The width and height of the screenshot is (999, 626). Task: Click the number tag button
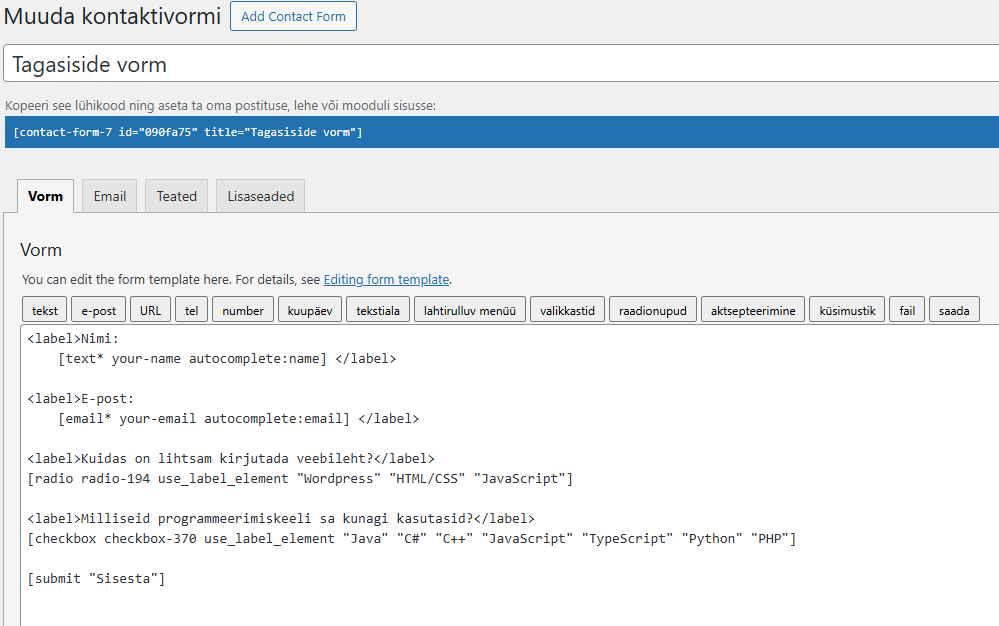coord(243,311)
